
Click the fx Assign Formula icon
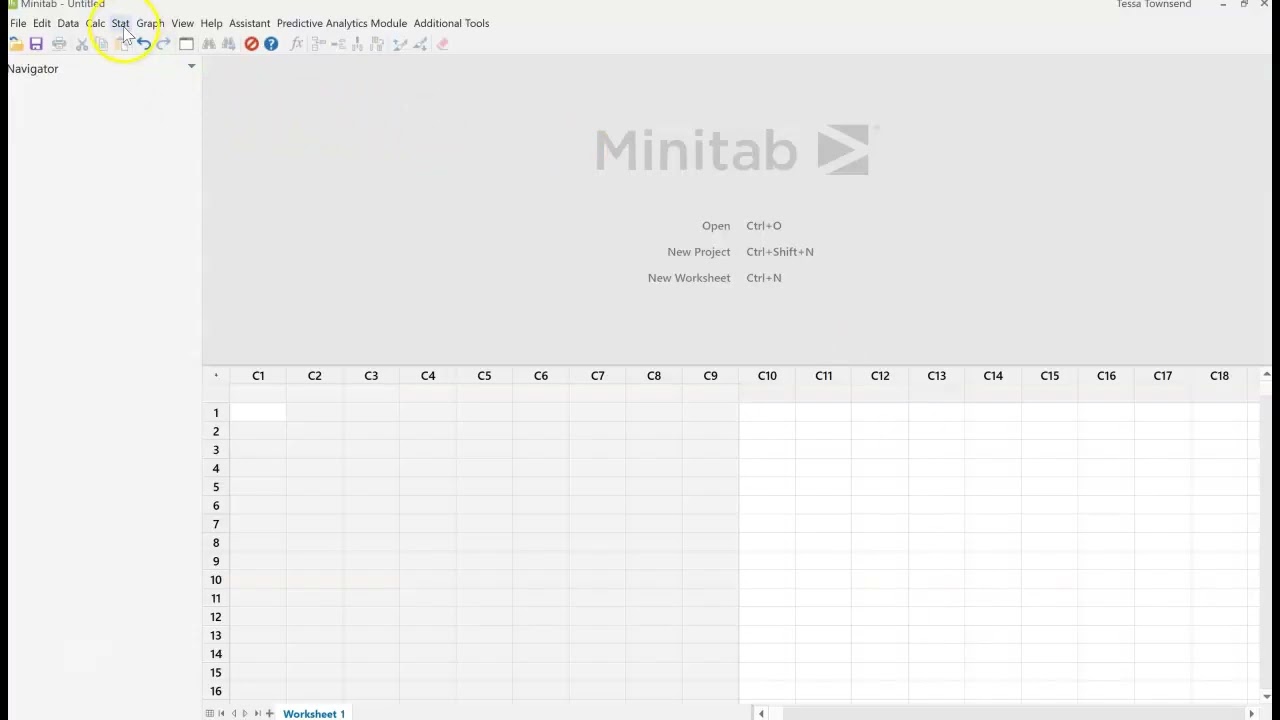[296, 44]
